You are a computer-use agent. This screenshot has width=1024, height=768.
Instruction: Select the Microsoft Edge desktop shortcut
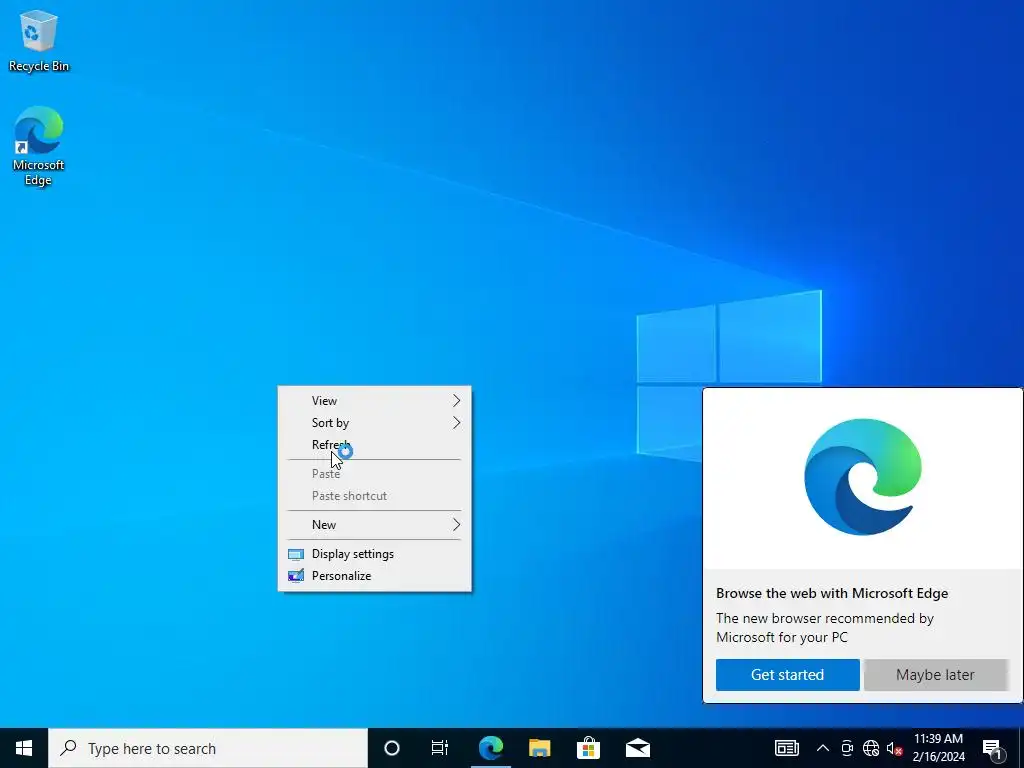39,145
